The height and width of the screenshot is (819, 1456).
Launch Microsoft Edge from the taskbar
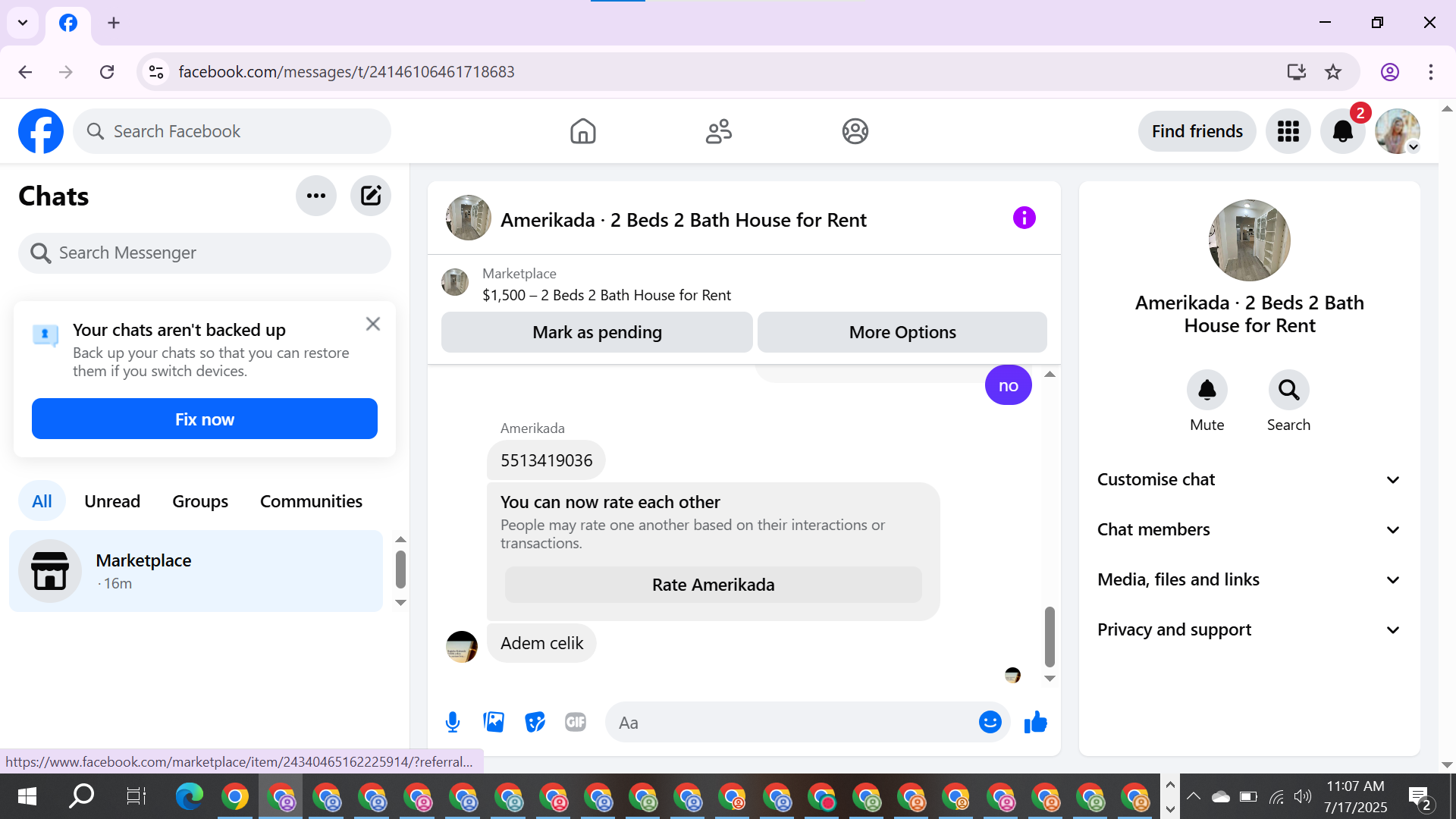[190, 796]
